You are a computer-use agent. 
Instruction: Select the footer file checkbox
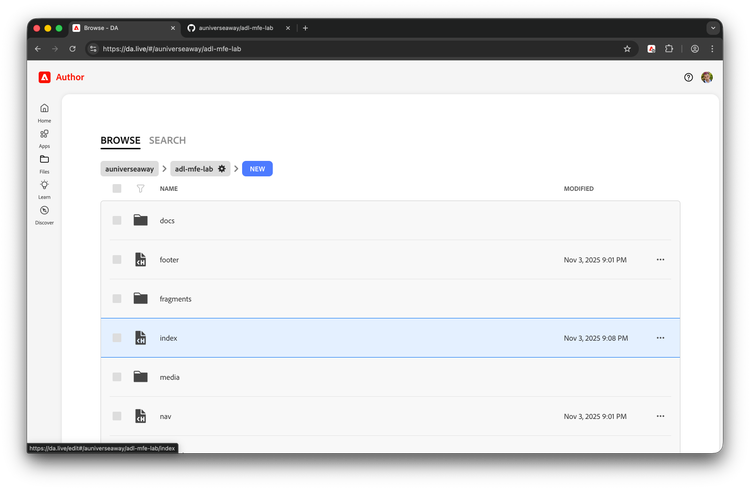(x=117, y=259)
